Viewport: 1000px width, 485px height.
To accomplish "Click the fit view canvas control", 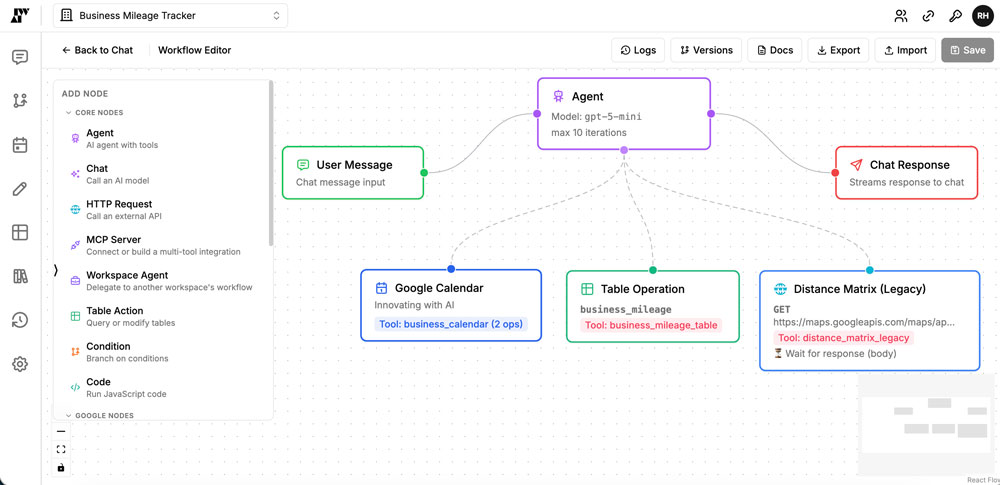I will coord(61,449).
